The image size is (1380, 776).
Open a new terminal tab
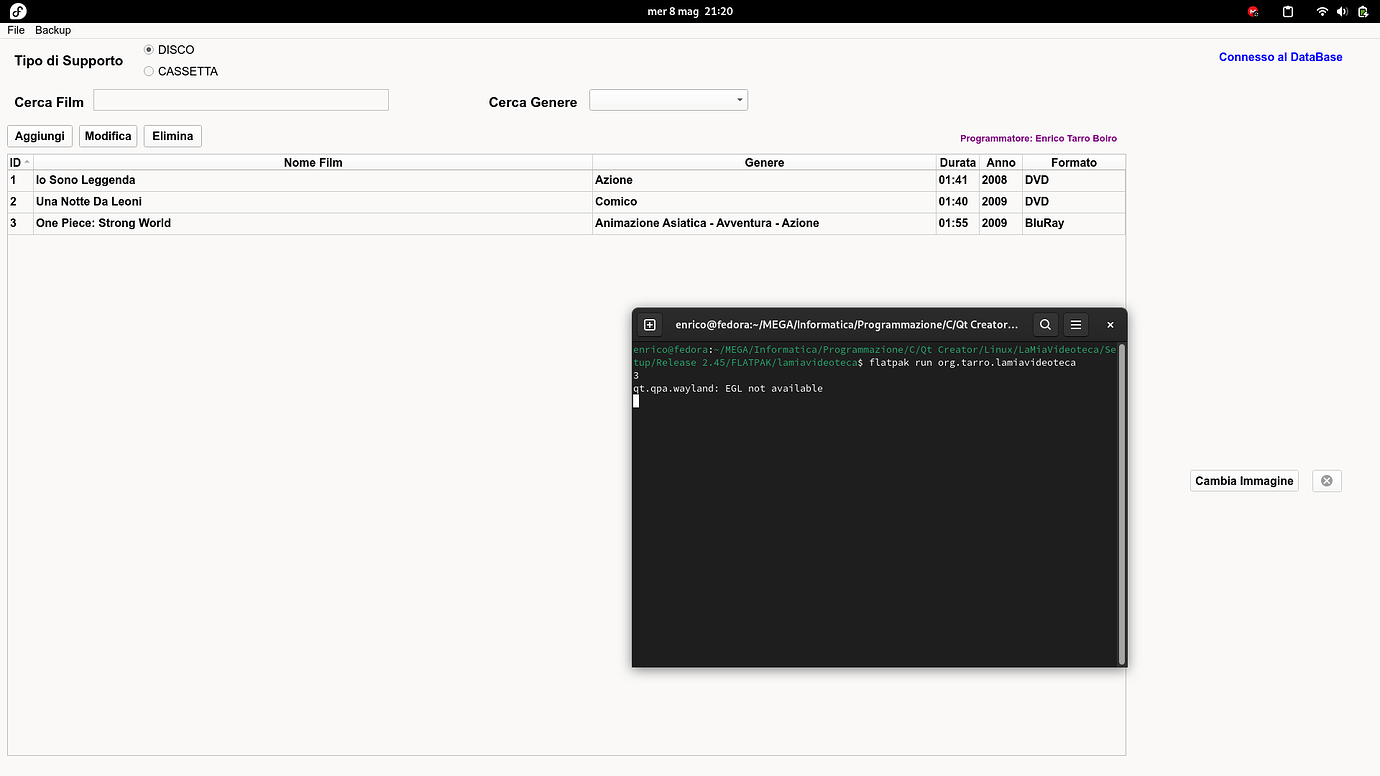[649, 324]
